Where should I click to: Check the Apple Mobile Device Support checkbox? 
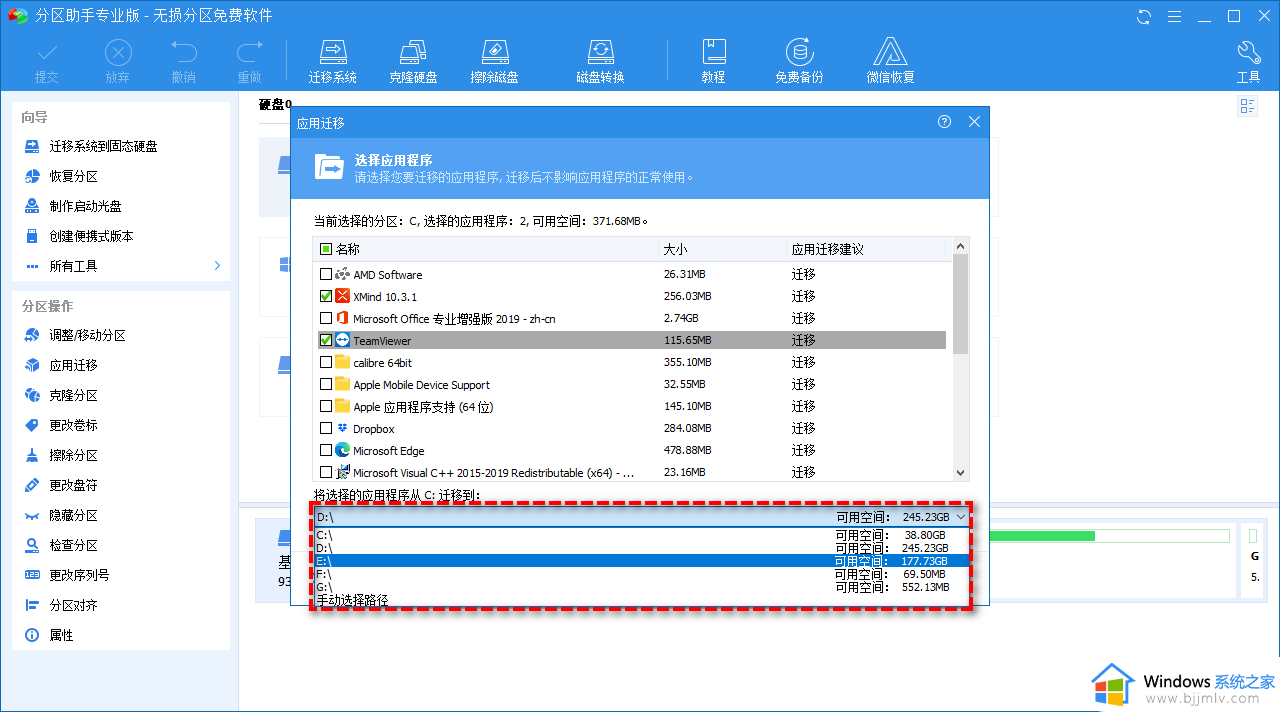[x=326, y=384]
